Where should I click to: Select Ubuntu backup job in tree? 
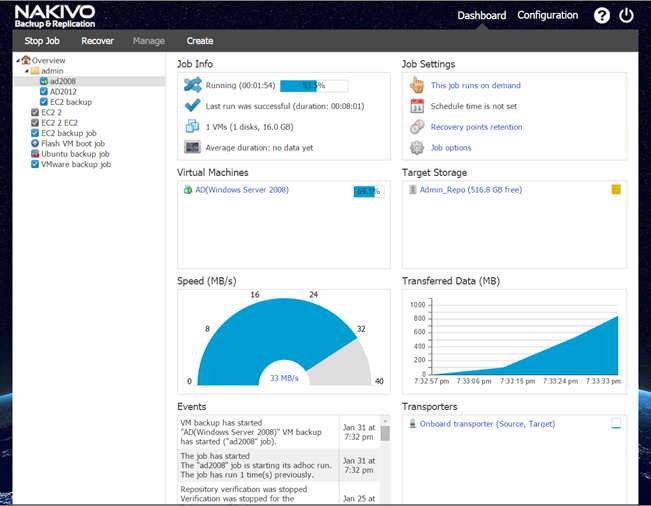[75, 154]
